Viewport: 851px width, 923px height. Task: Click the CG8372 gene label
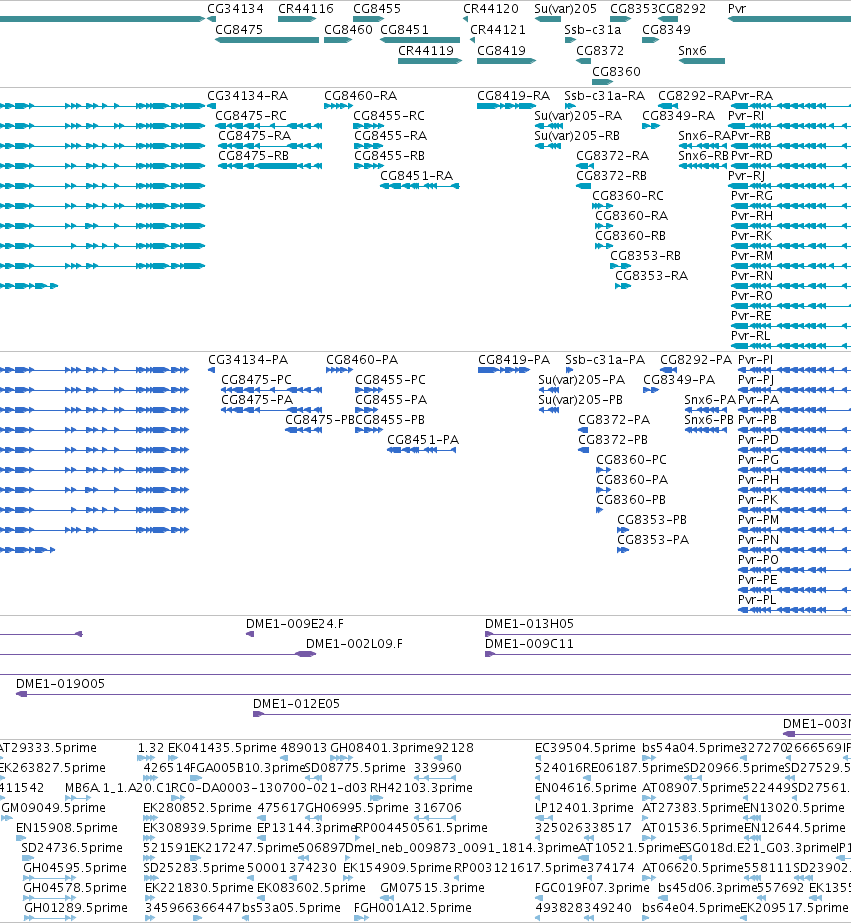[600, 51]
